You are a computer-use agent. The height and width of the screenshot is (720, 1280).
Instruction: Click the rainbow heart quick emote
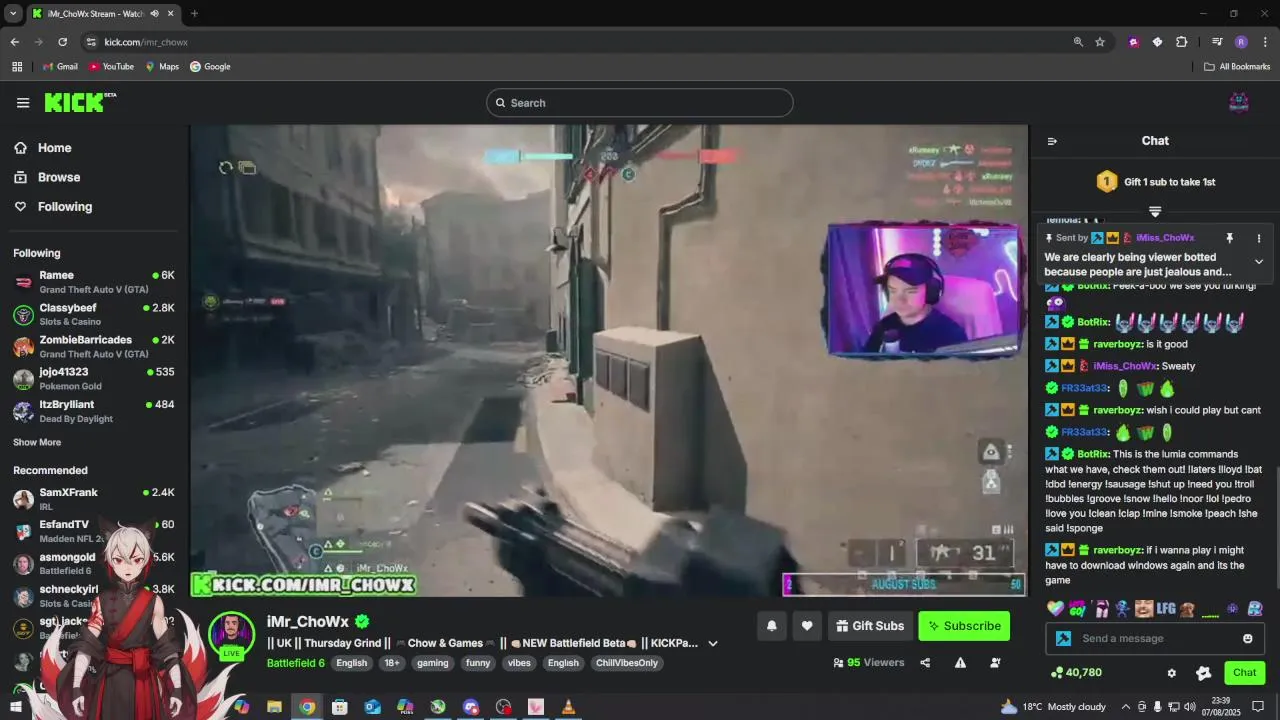click(1055, 608)
